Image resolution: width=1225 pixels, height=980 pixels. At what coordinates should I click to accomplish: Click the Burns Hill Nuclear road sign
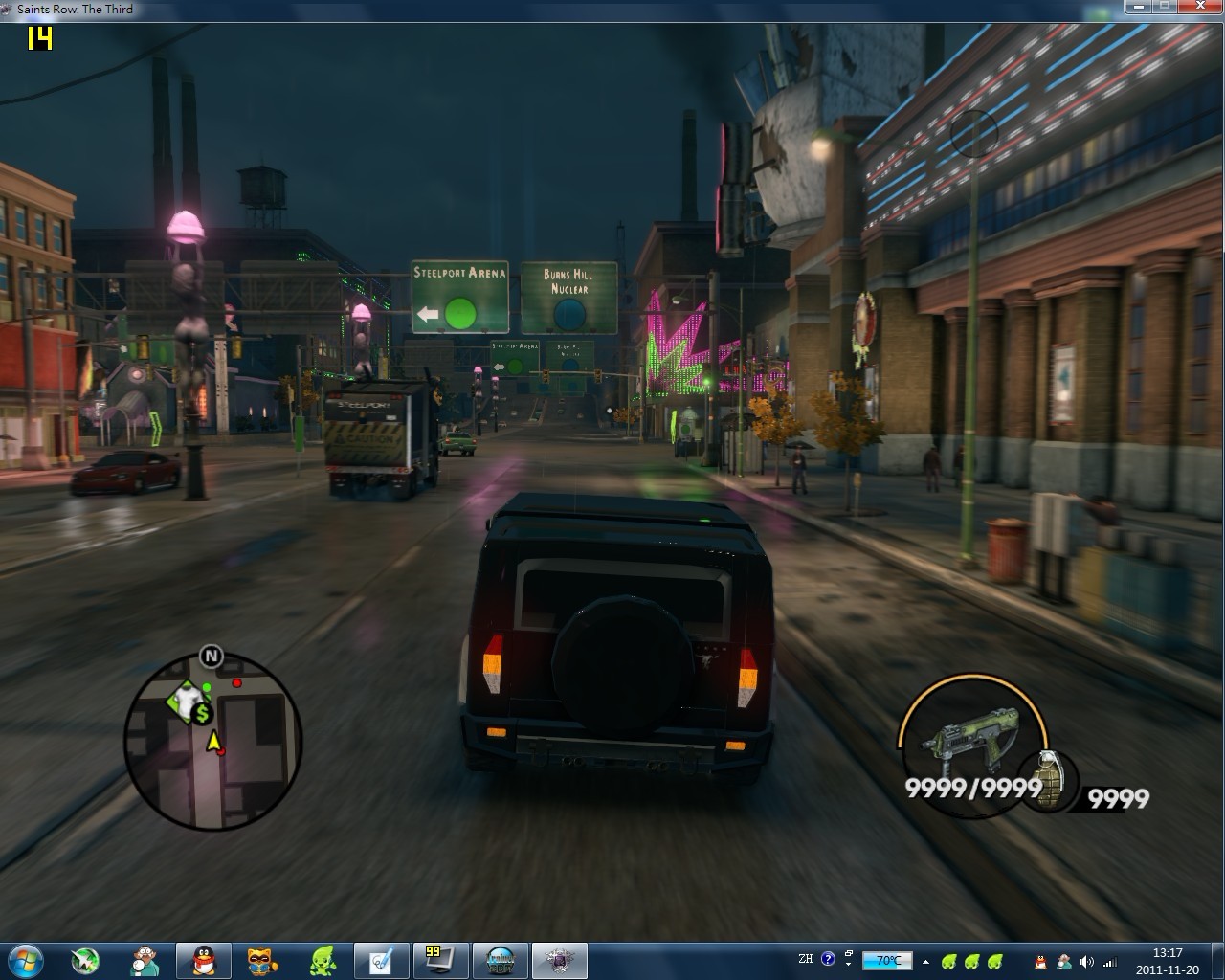[569, 298]
